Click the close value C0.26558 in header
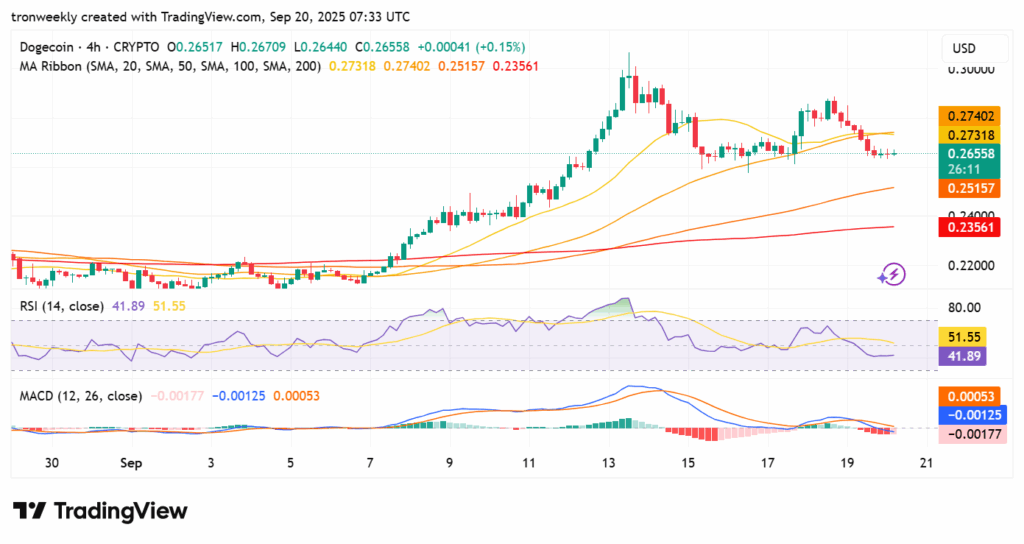 click(x=382, y=47)
